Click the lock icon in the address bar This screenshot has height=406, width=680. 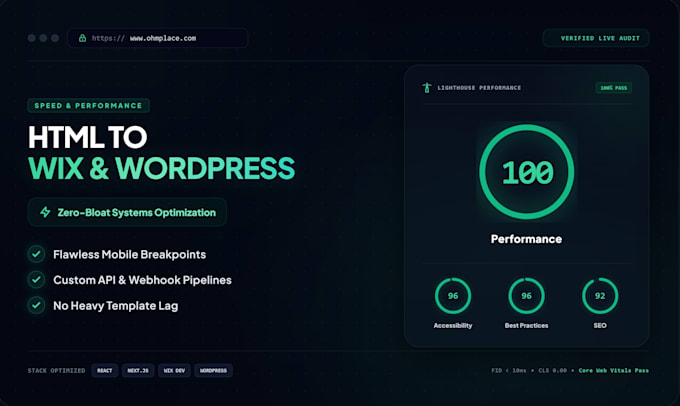click(x=82, y=38)
